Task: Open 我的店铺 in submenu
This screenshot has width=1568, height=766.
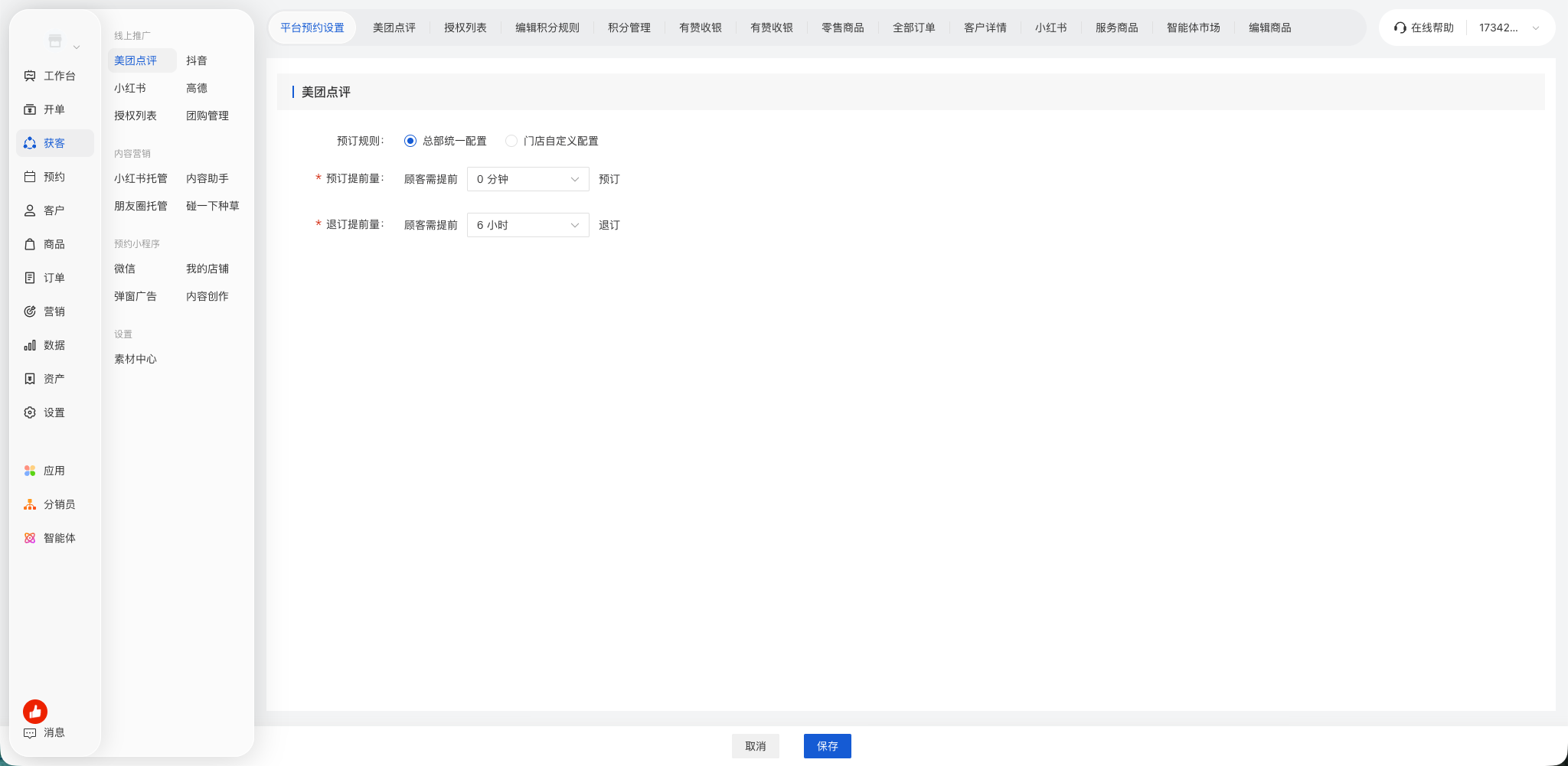Action: (207, 269)
